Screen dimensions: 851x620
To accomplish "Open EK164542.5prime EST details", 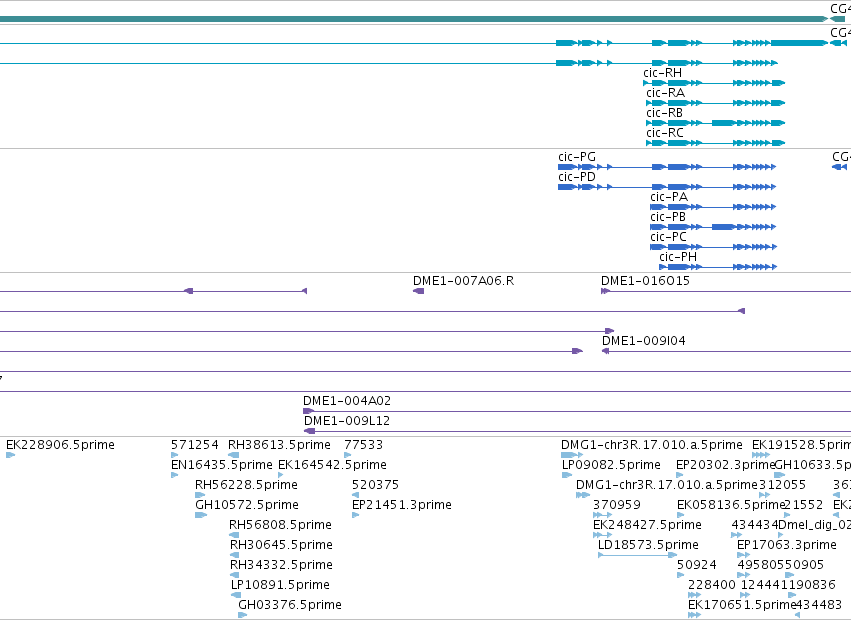I will tap(332, 465).
